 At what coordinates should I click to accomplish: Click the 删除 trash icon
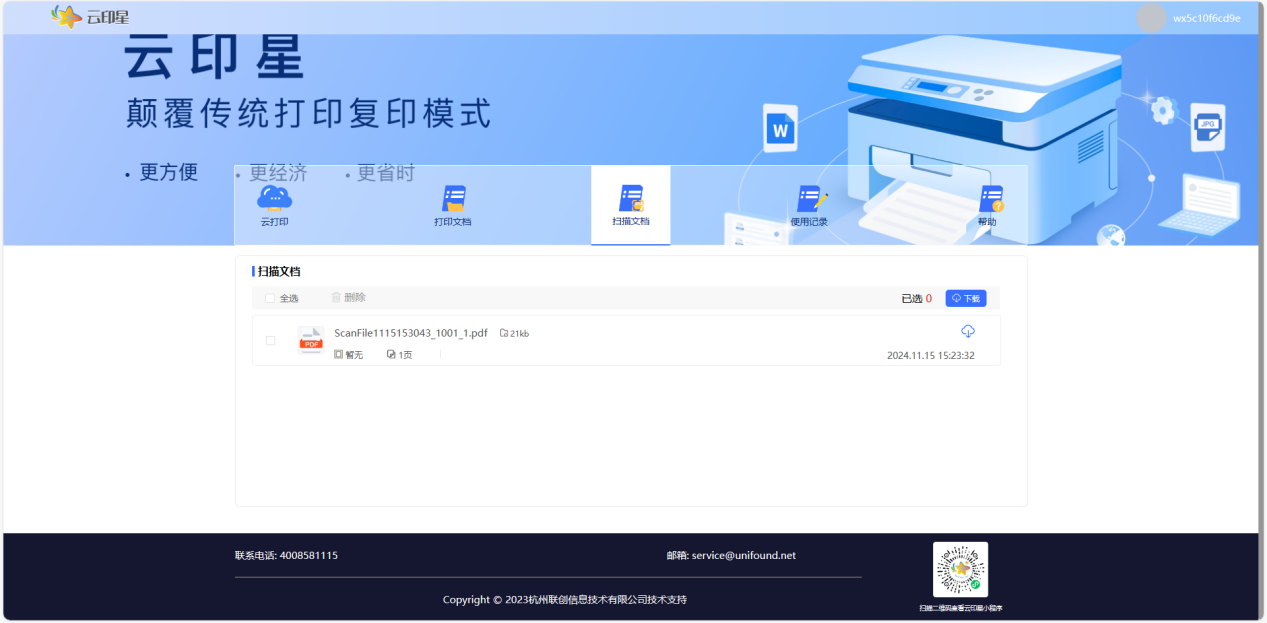(x=337, y=298)
